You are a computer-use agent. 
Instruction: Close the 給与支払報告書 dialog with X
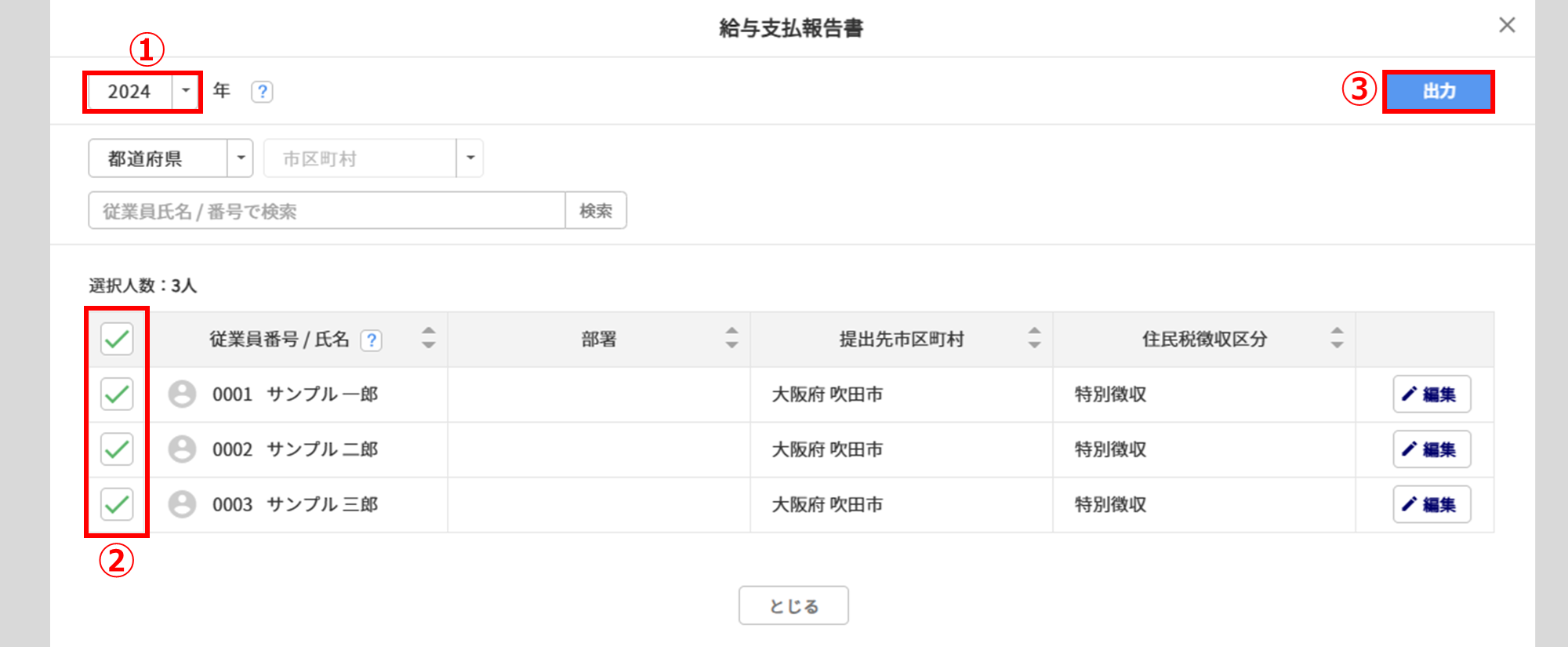(1507, 25)
